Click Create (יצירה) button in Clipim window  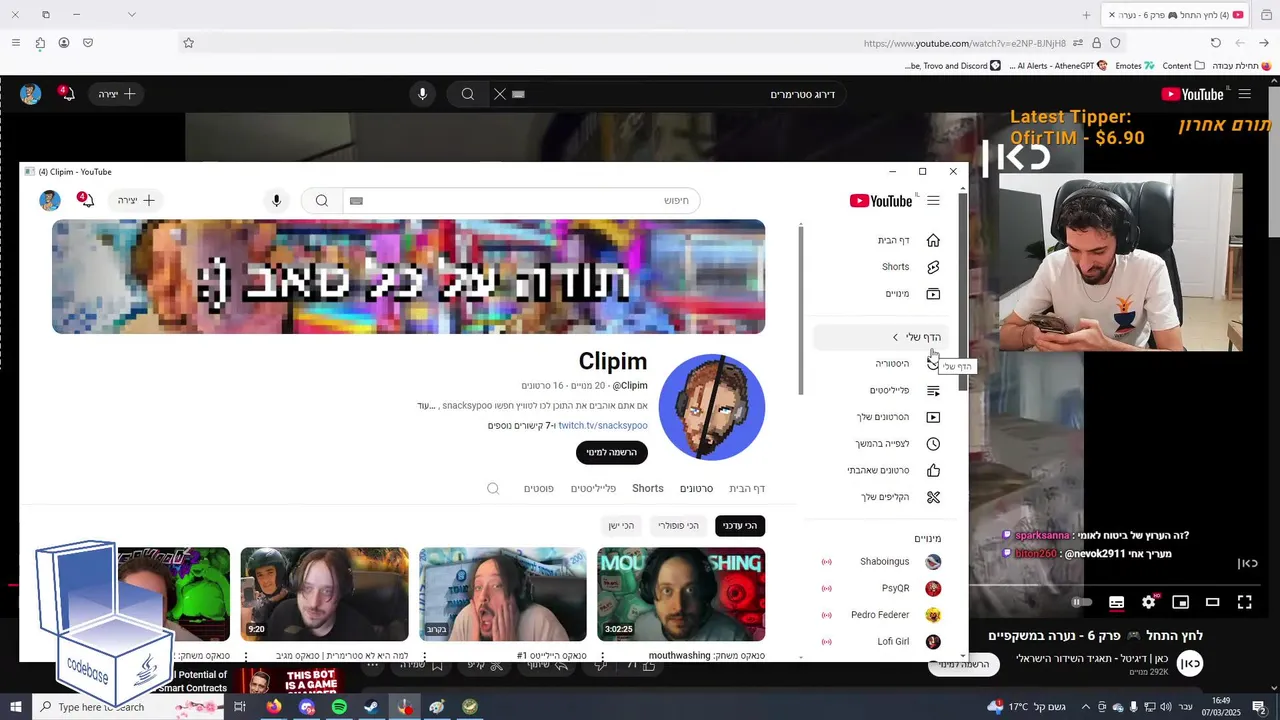(x=136, y=200)
